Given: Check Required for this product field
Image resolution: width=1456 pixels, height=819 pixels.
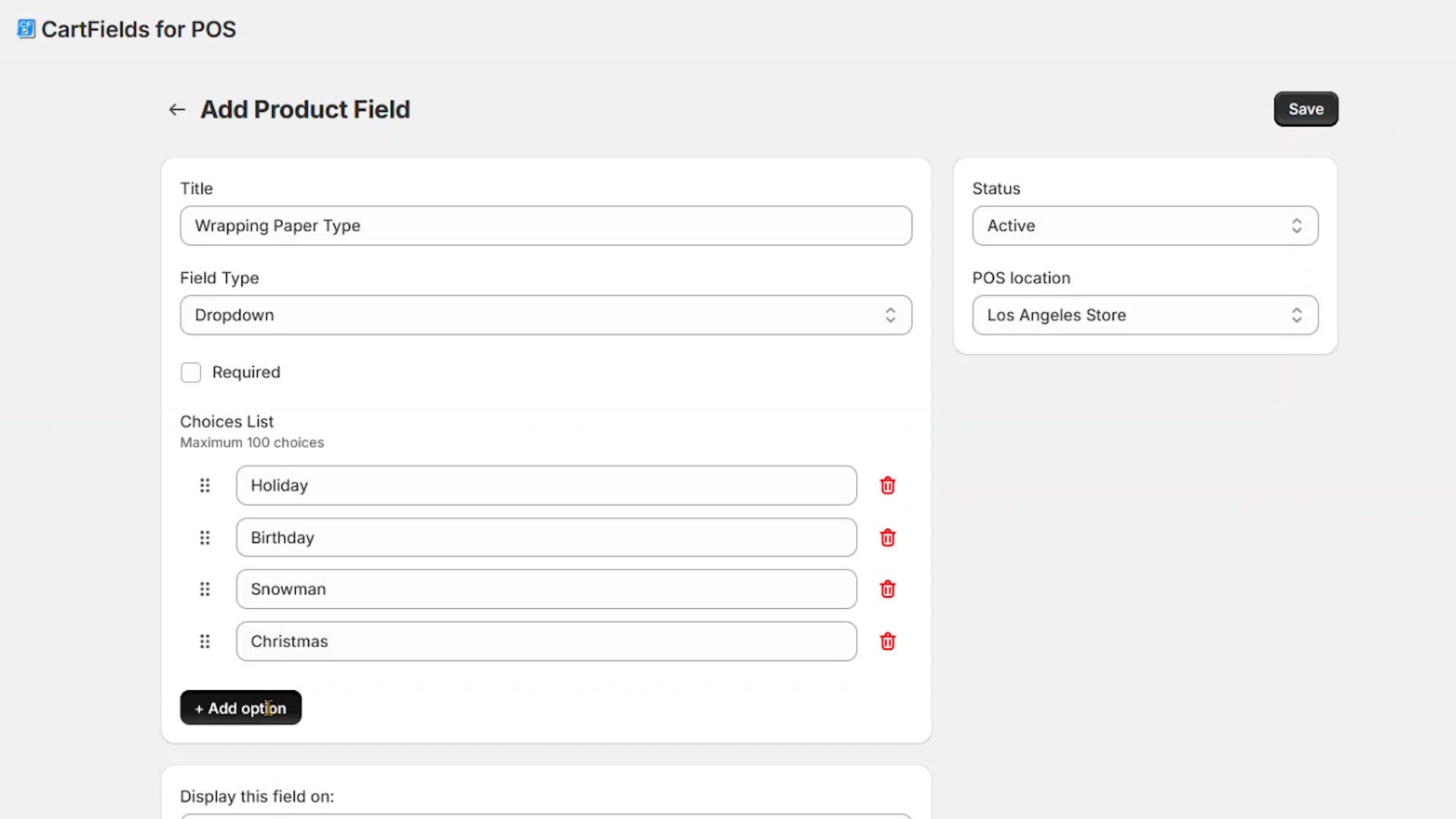Looking at the screenshot, I should [x=190, y=372].
